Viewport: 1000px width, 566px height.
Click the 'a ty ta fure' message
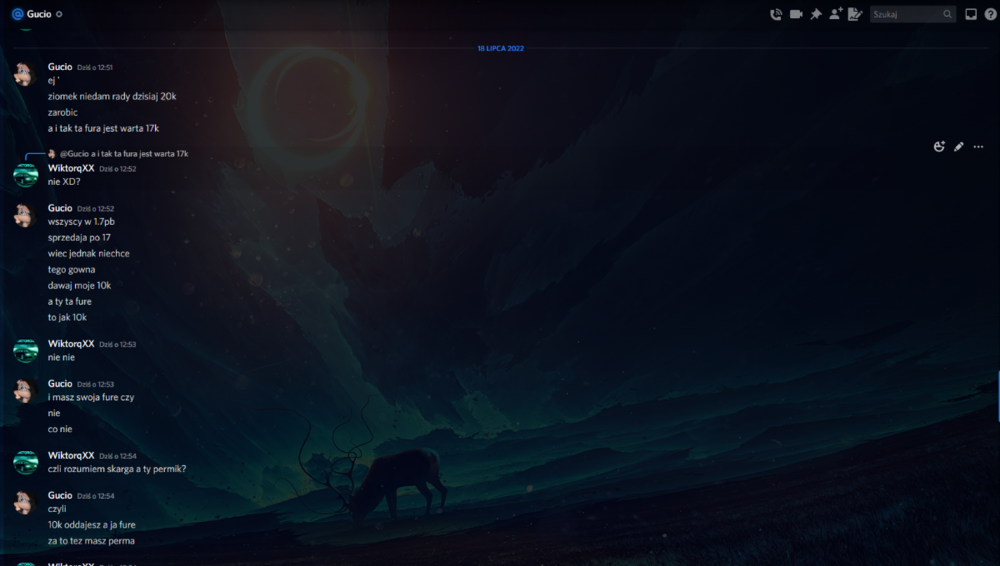click(70, 301)
